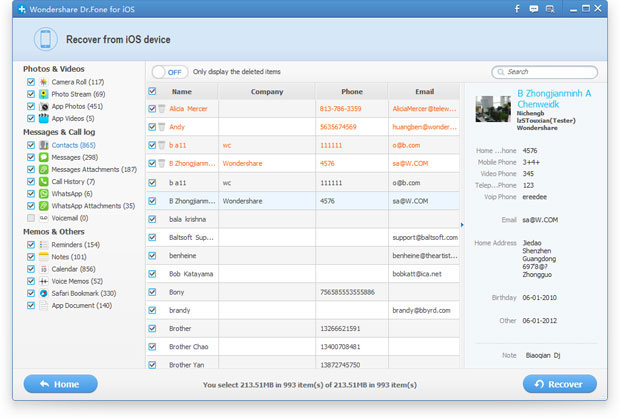The image size is (620, 419).
Task: Click the Call History phone icon
Action: (43, 181)
